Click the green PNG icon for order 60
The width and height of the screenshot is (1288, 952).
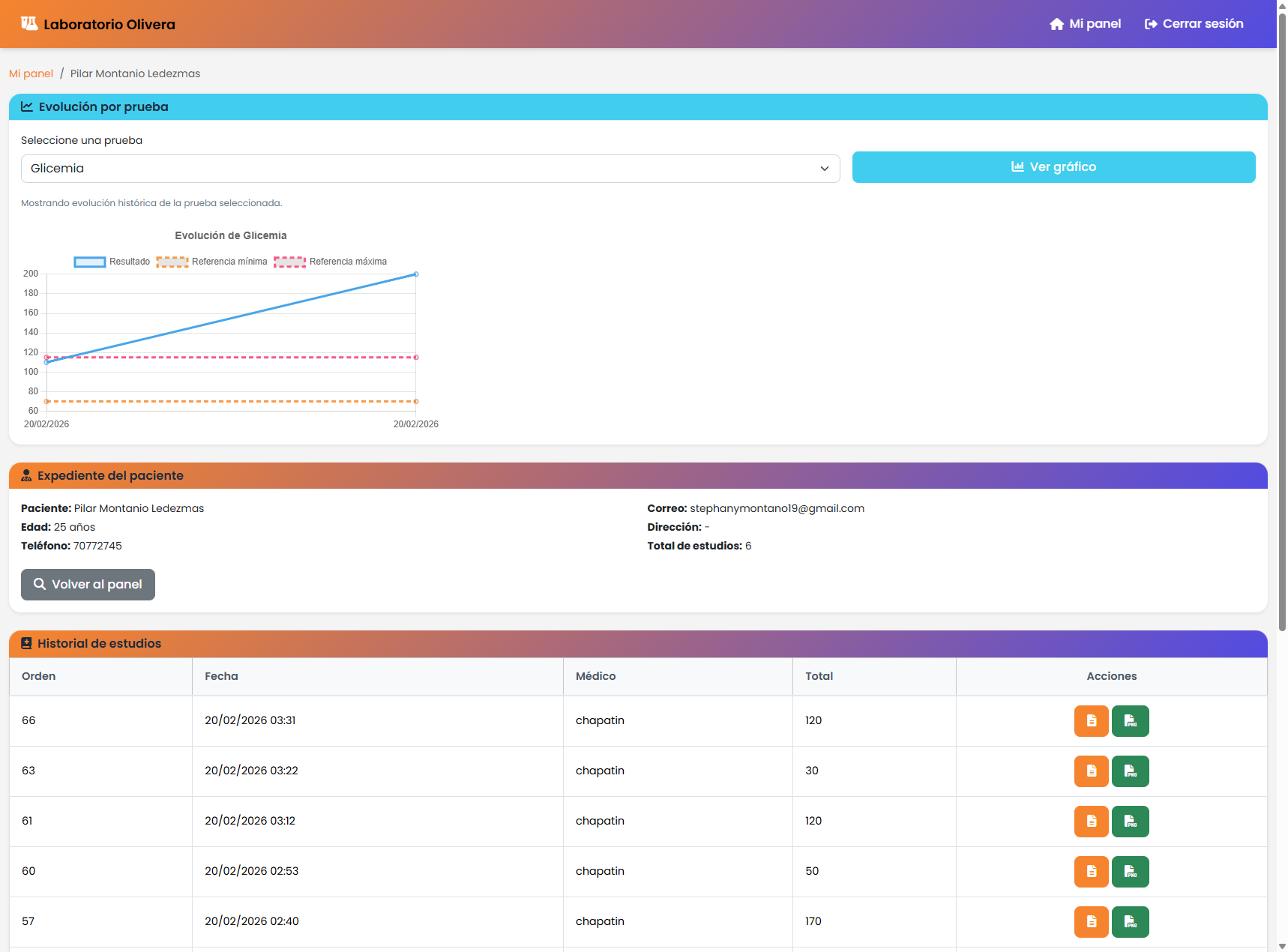point(1130,872)
